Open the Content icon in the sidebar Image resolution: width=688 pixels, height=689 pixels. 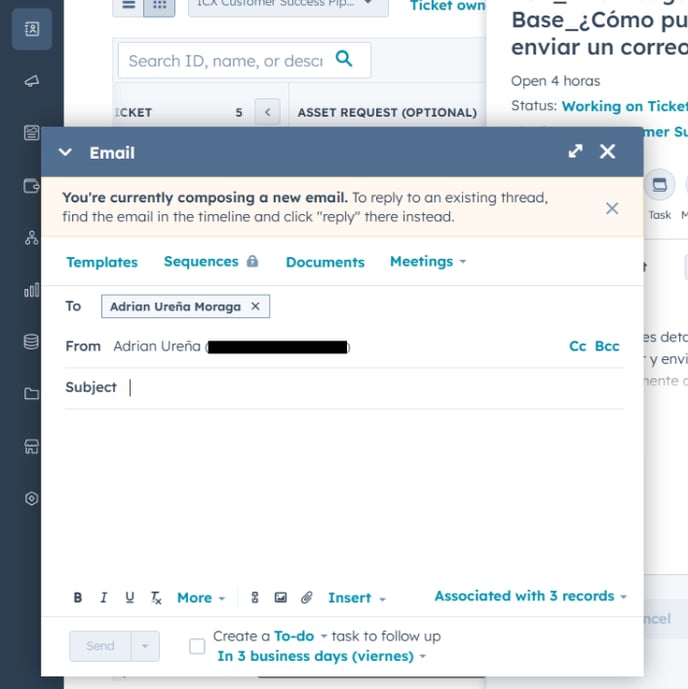click(x=32, y=132)
